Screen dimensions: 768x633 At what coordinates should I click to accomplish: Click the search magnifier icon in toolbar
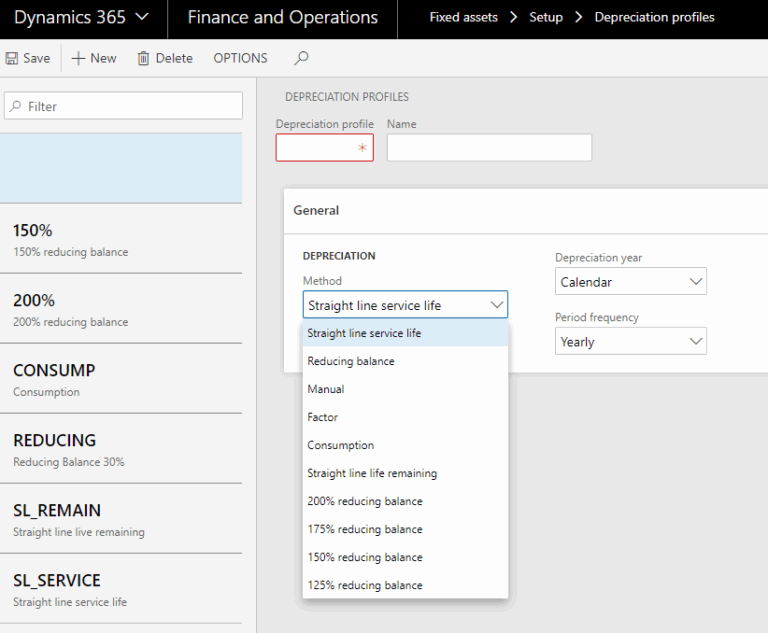click(301, 58)
